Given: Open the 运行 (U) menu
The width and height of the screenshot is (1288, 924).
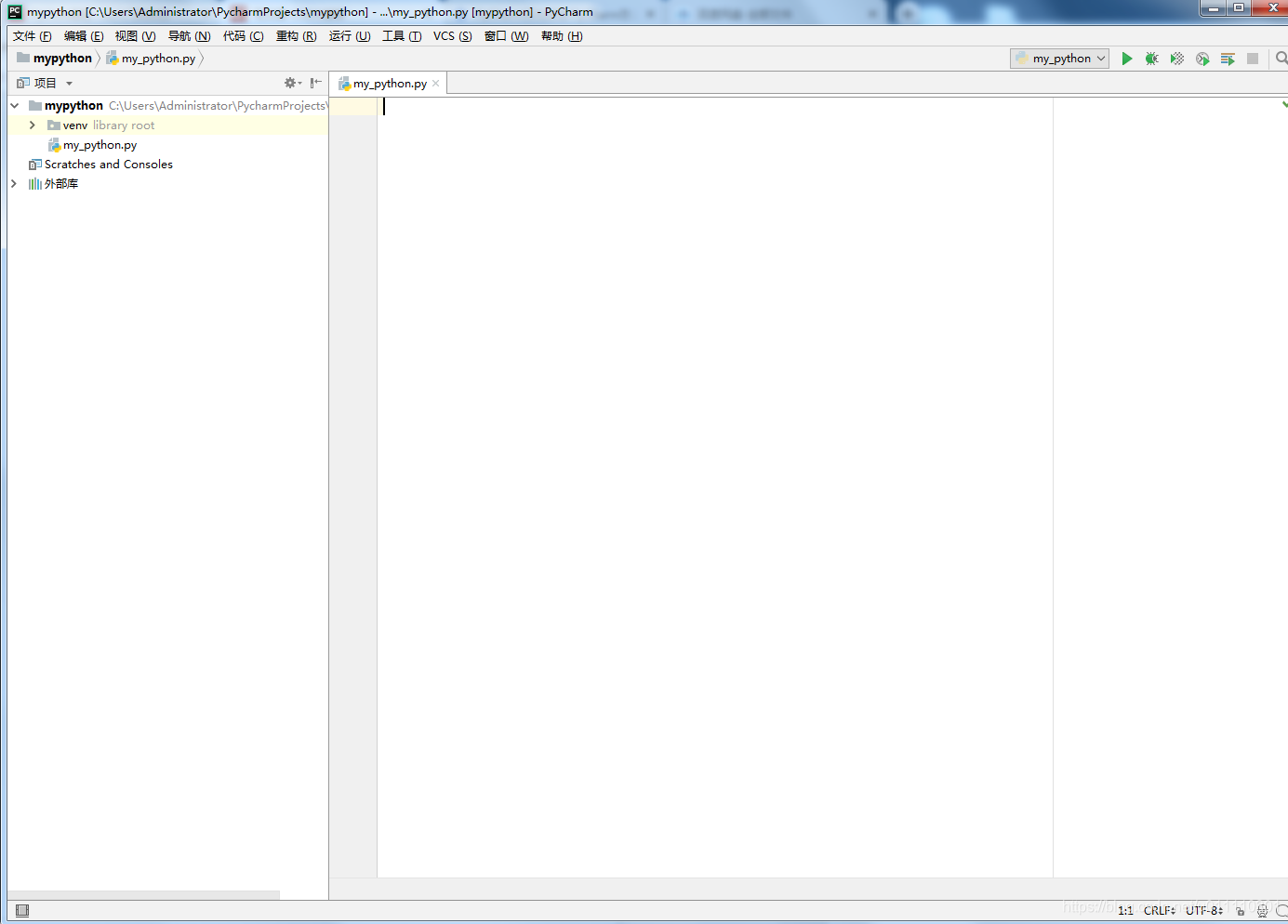Looking at the screenshot, I should [350, 36].
